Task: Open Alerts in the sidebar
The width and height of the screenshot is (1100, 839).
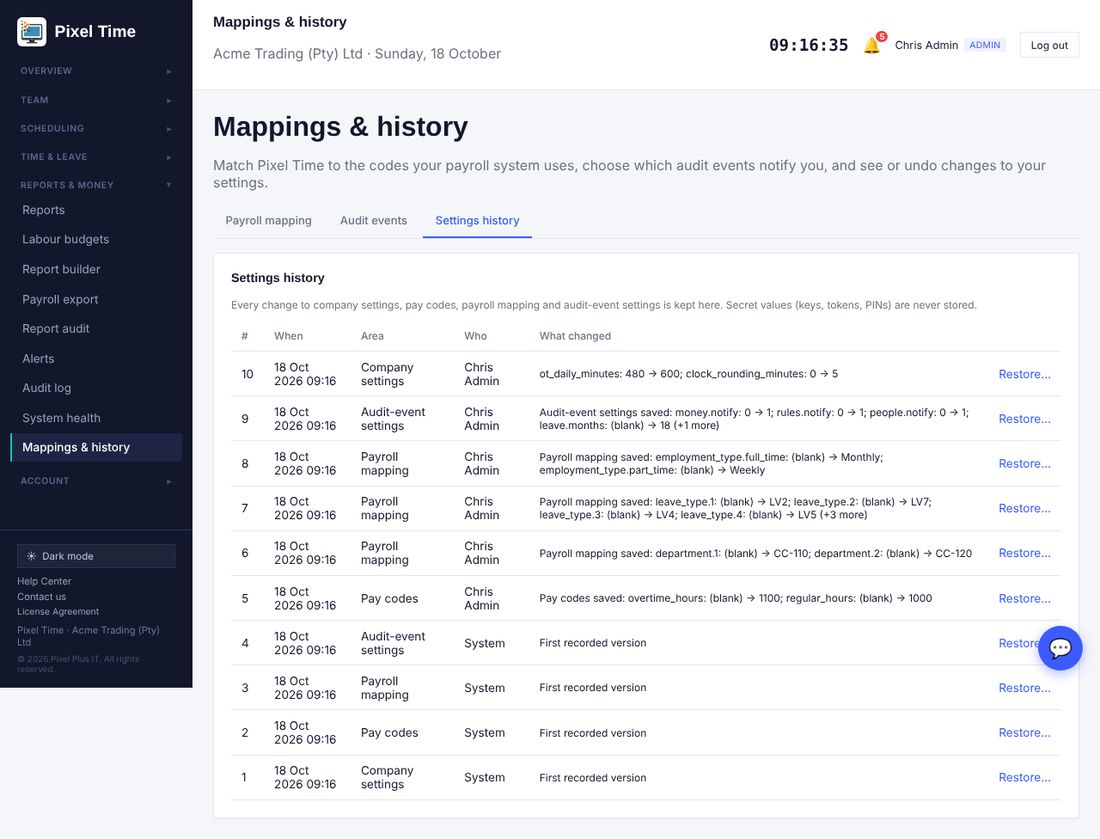Action: pyautogui.click(x=96, y=358)
